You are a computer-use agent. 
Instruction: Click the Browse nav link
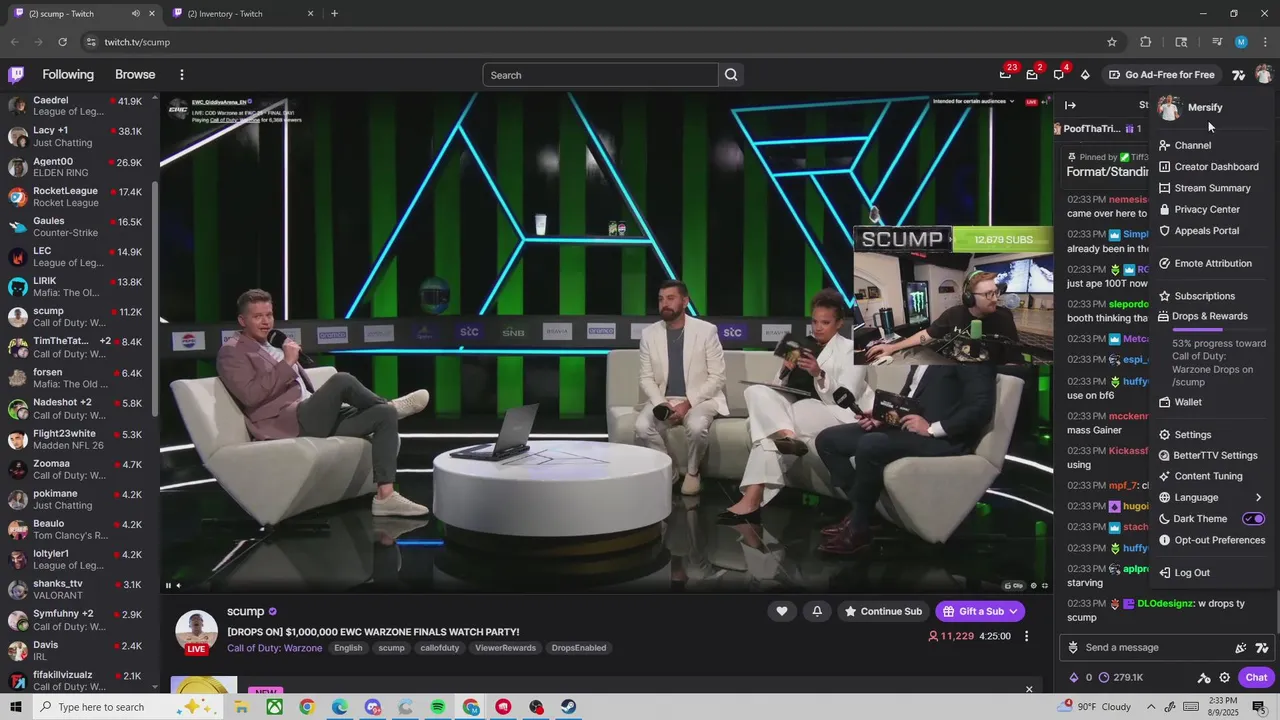pos(135,75)
